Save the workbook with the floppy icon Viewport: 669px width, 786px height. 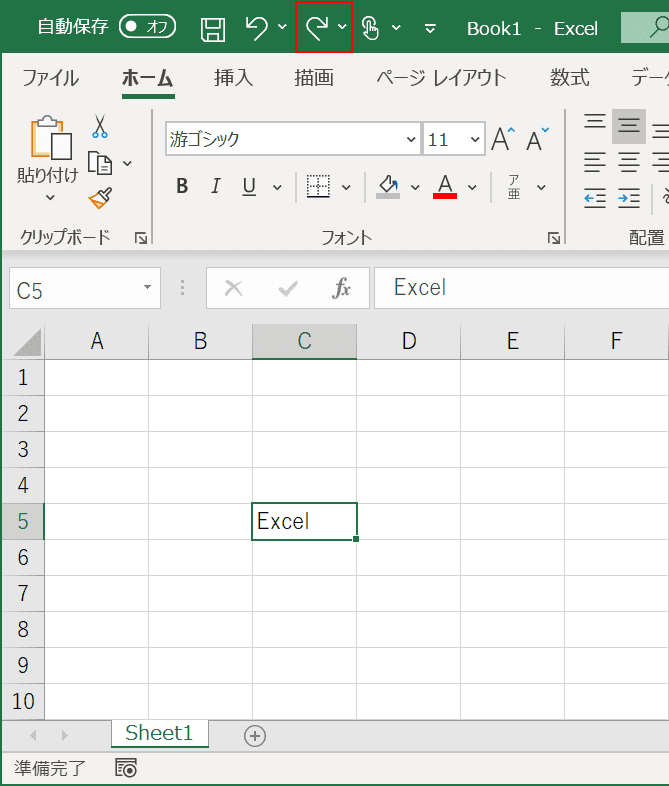click(212, 29)
